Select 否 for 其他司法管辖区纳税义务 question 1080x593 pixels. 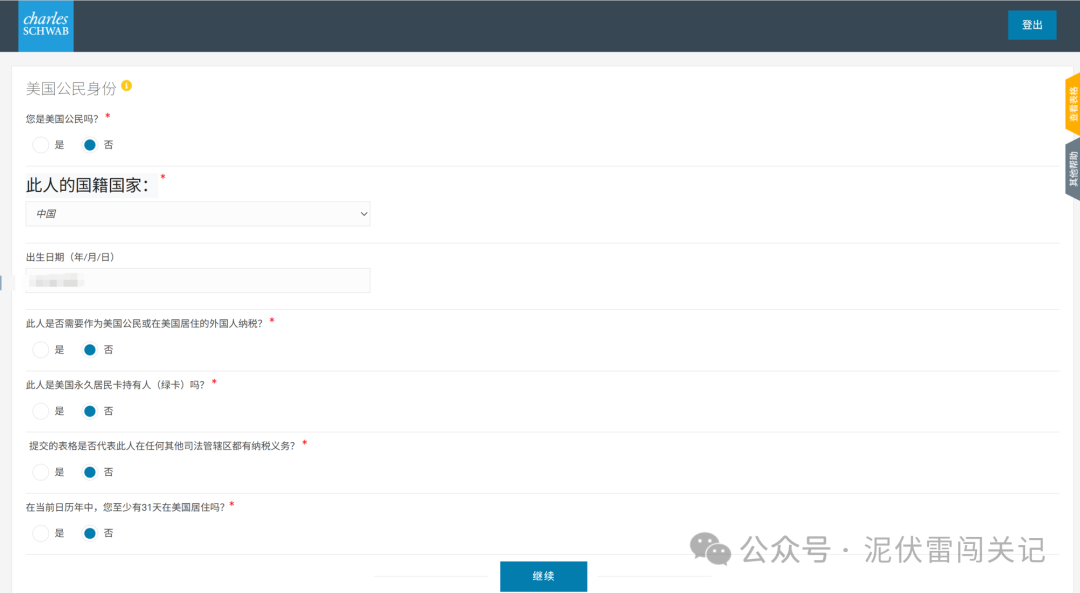pyautogui.click(x=90, y=472)
